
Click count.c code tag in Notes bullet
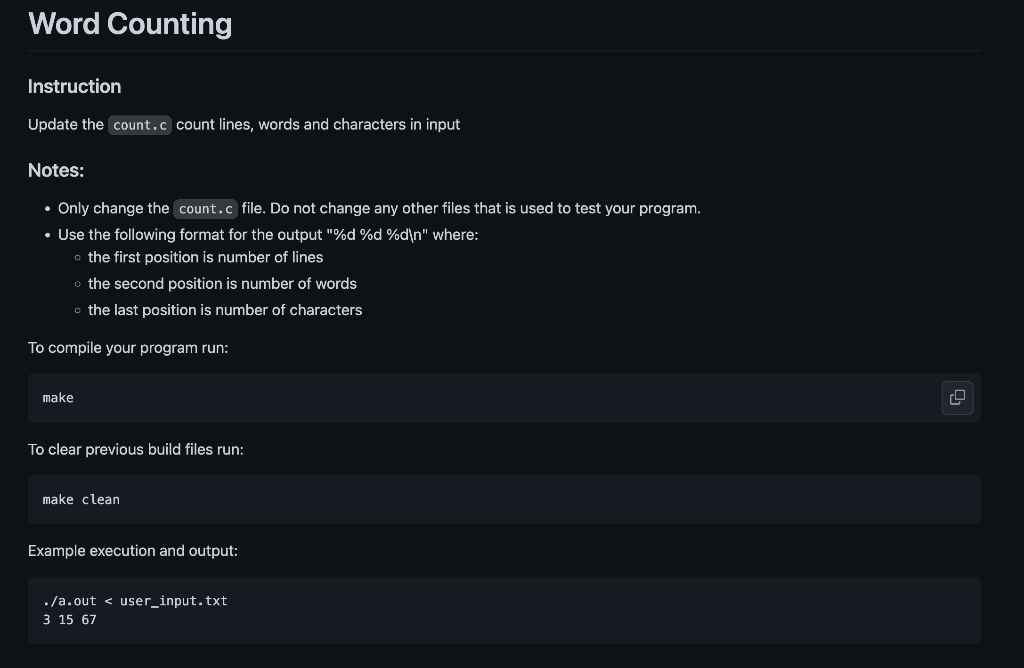click(x=205, y=208)
